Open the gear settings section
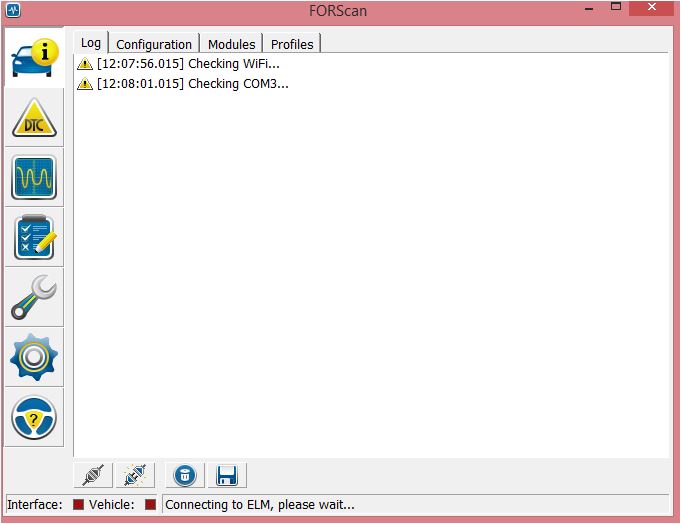The width and height of the screenshot is (681, 524). coord(34,357)
